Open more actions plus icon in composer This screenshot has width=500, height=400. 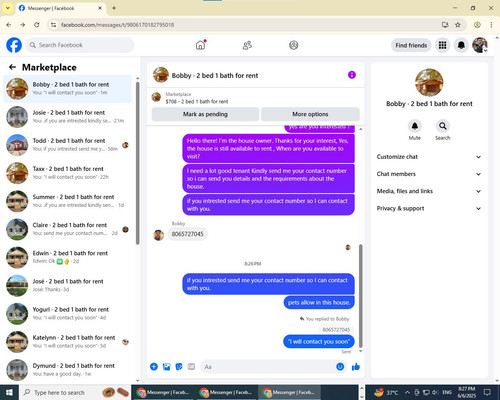pyautogui.click(x=154, y=367)
